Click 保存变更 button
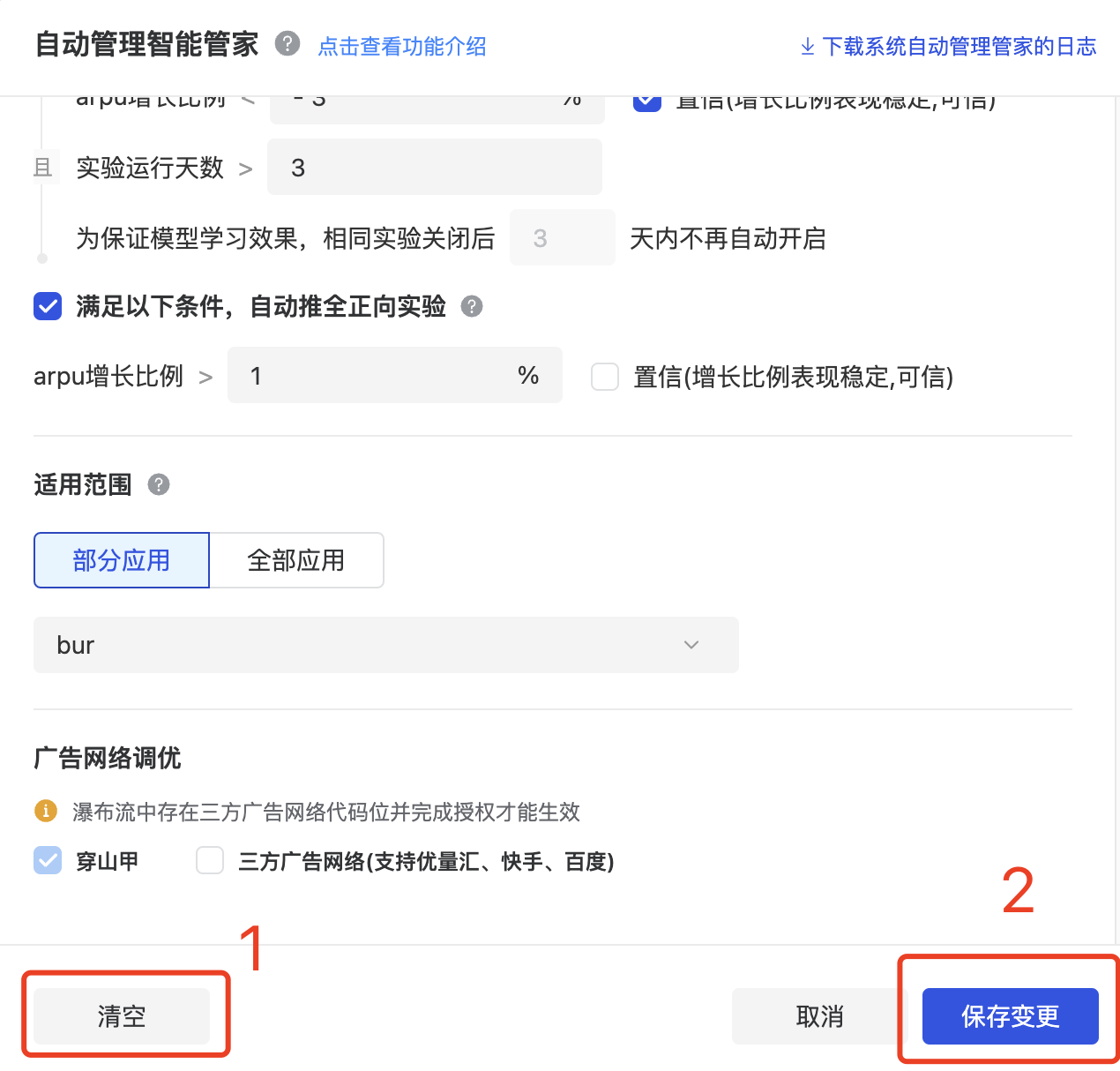This screenshot has width=1120, height=1071. pos(1010,1016)
